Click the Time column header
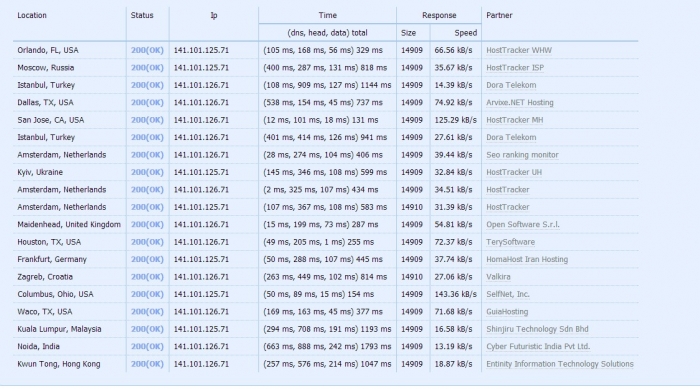 click(327, 15)
